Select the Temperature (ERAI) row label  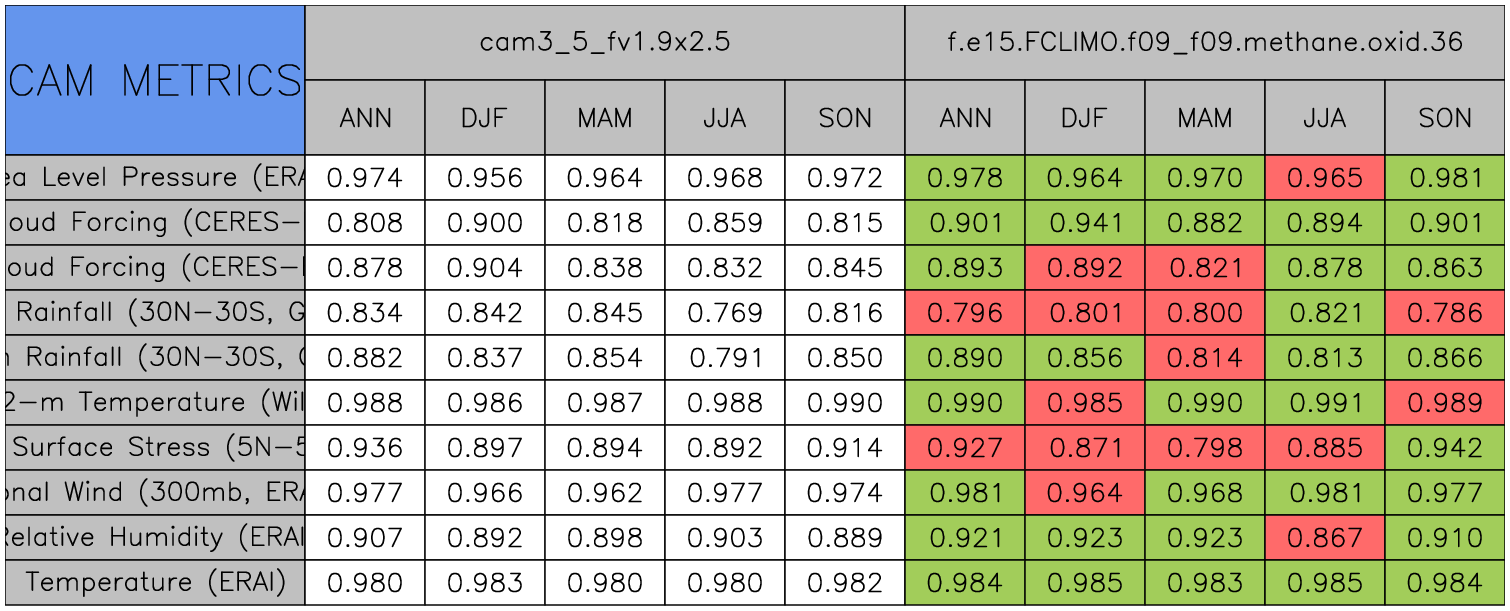click(155, 582)
